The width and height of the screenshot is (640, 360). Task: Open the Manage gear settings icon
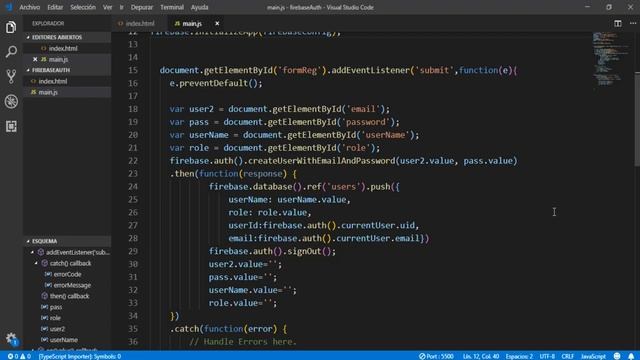pyautogui.click(x=11, y=338)
